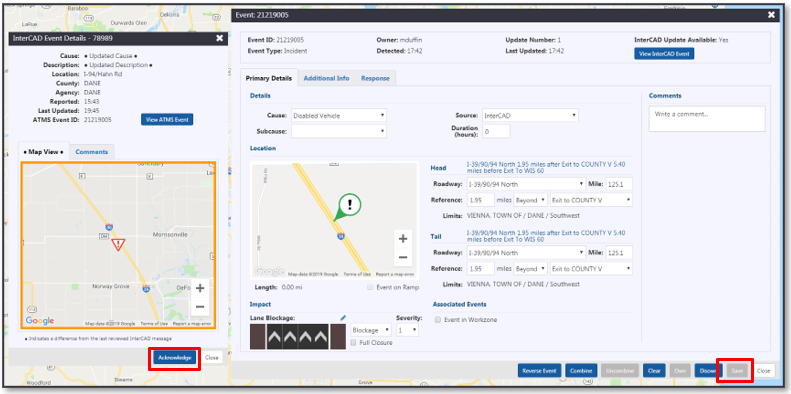
Task: Open the Tail Beyond direction dropdown
Action: 530,269
